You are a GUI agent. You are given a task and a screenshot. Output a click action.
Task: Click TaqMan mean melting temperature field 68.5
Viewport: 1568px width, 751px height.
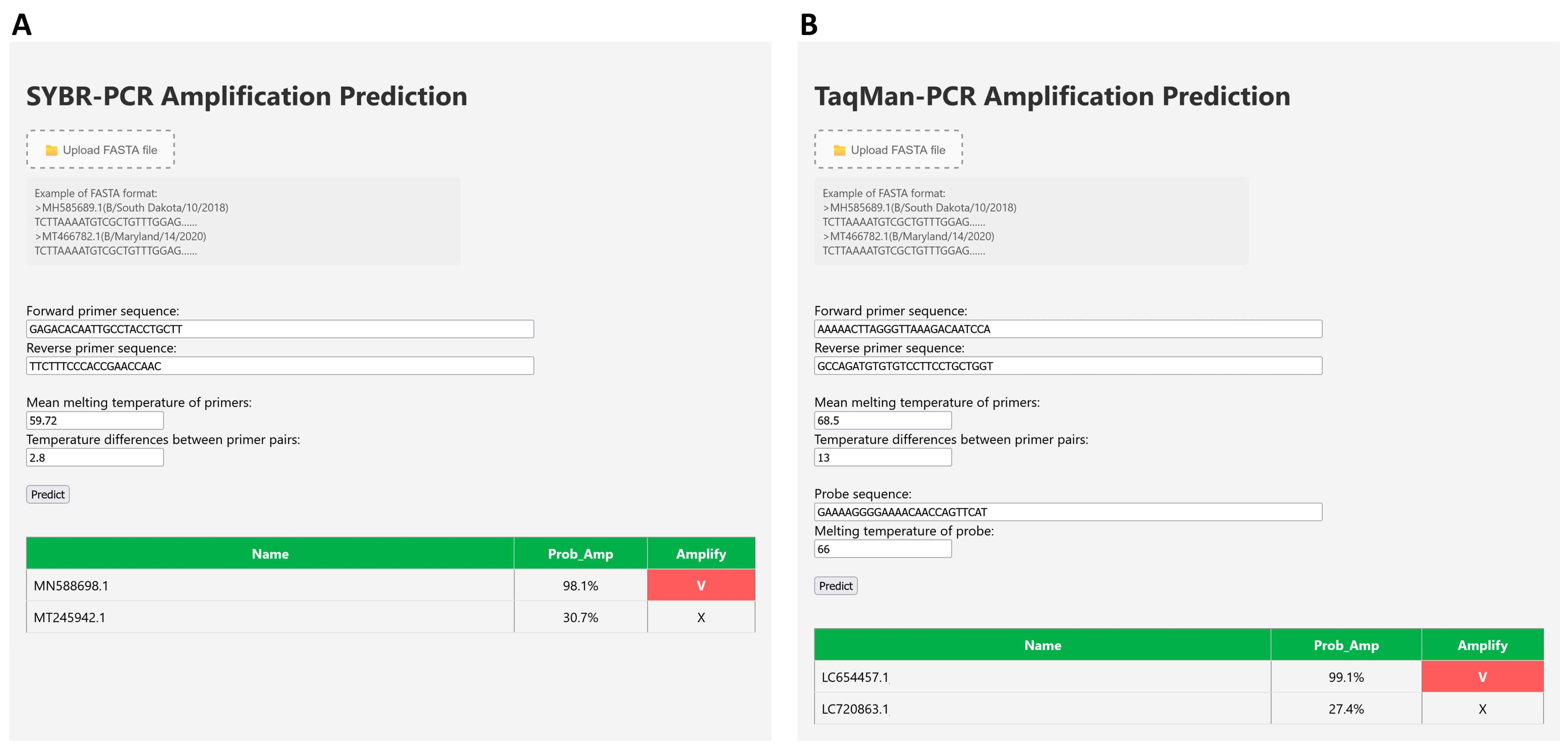[x=883, y=420]
